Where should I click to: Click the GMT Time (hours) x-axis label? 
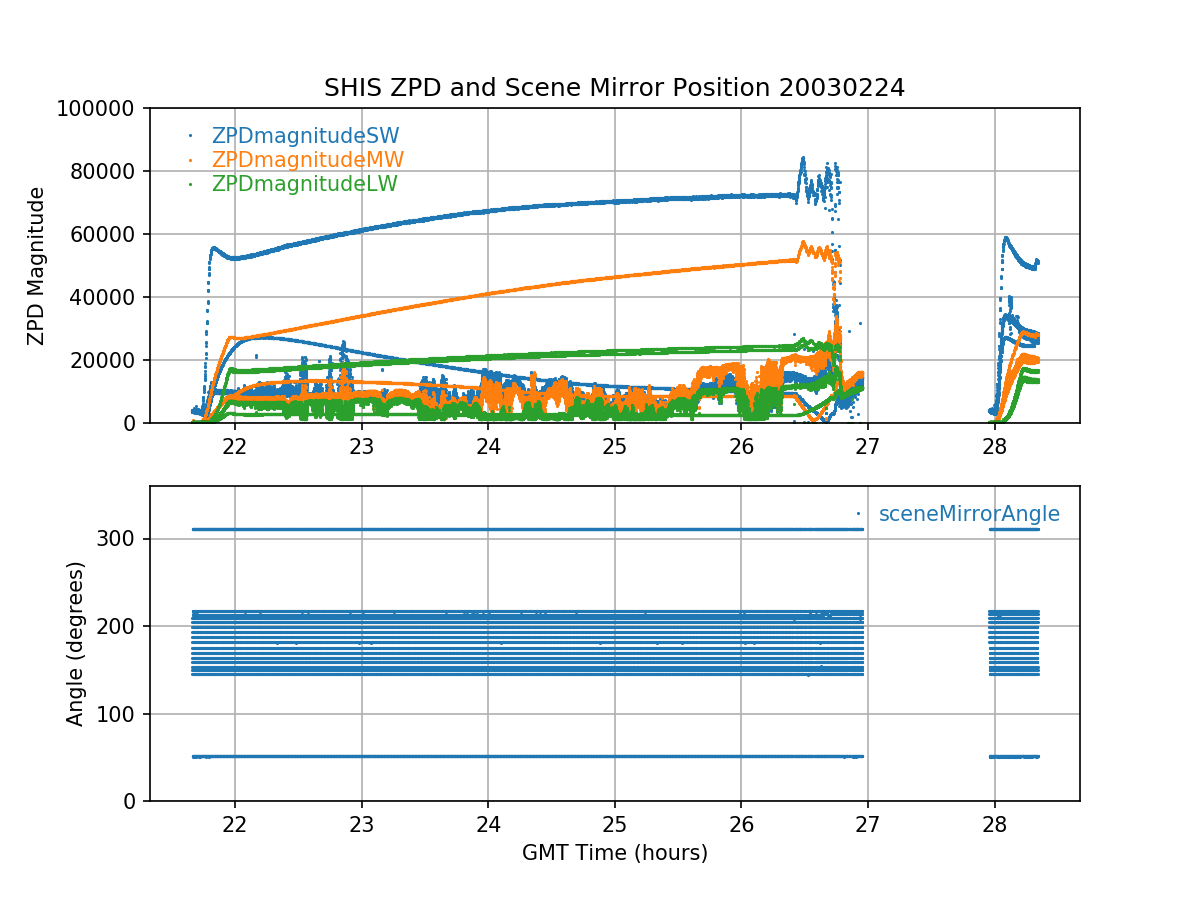pyautogui.click(x=614, y=853)
